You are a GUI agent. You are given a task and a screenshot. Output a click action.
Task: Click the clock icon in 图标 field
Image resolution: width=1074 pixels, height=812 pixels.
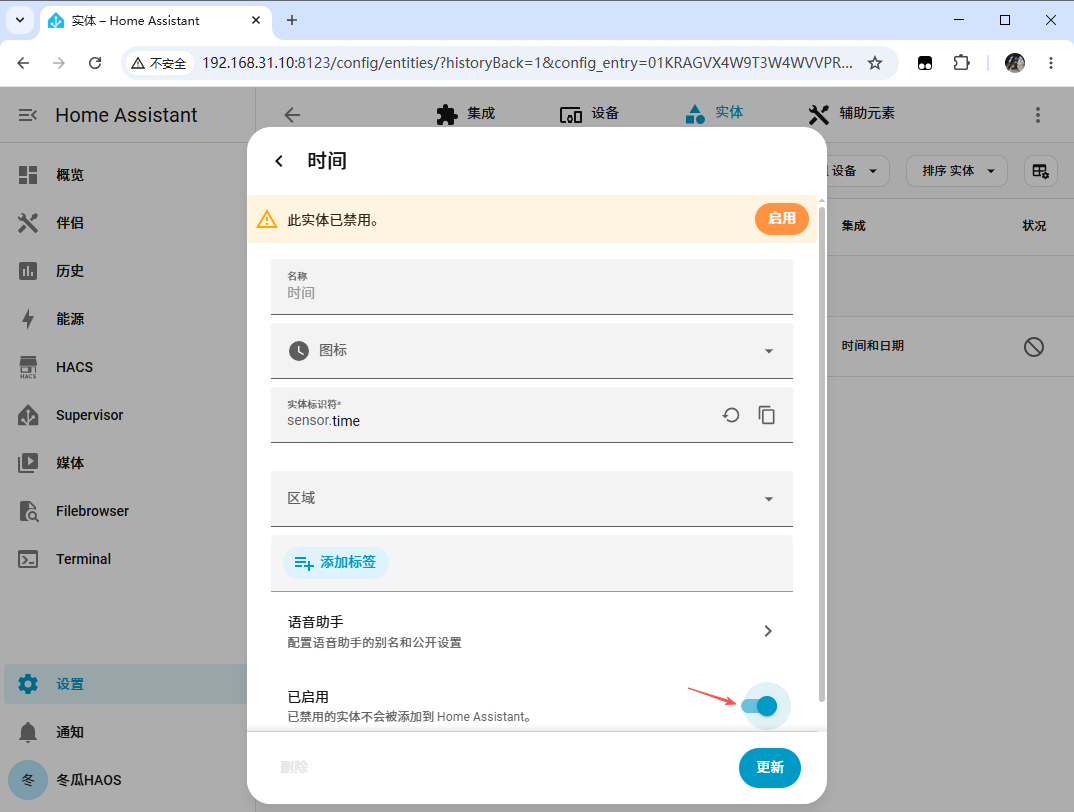point(299,351)
